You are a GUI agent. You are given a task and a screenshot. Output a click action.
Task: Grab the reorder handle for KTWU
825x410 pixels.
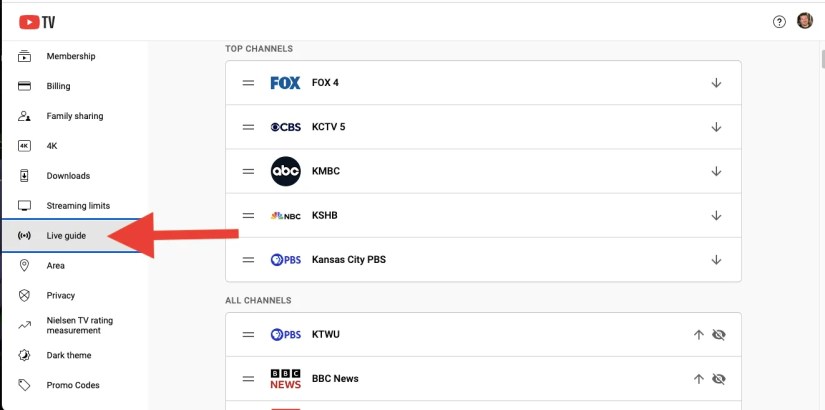click(x=248, y=334)
